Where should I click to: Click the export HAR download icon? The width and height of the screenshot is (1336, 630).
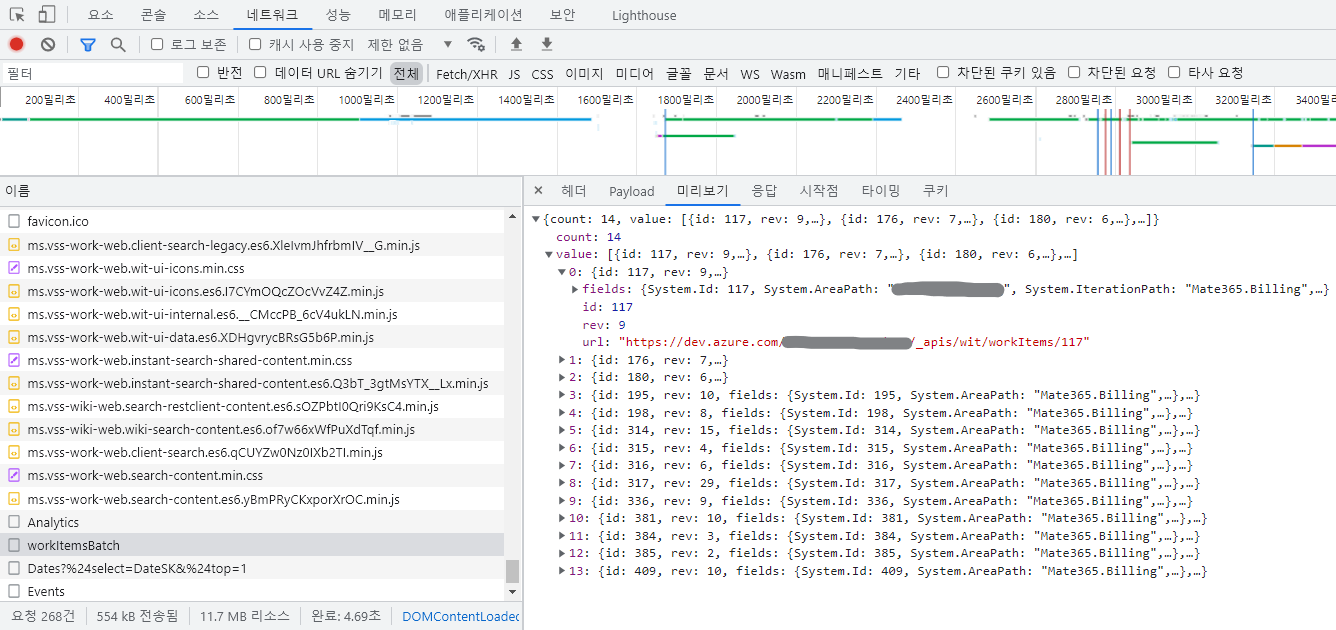pyautogui.click(x=547, y=44)
